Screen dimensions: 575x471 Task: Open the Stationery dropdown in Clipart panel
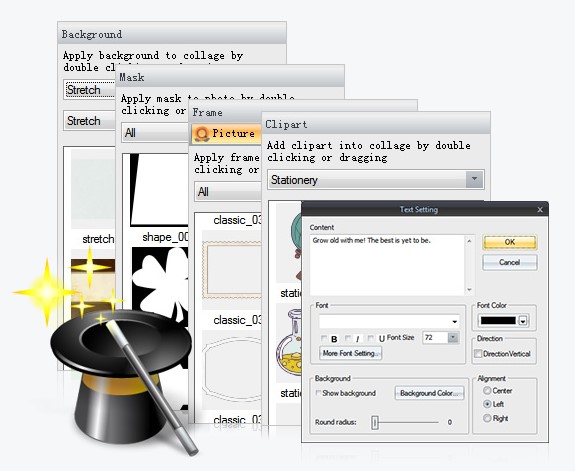click(376, 180)
